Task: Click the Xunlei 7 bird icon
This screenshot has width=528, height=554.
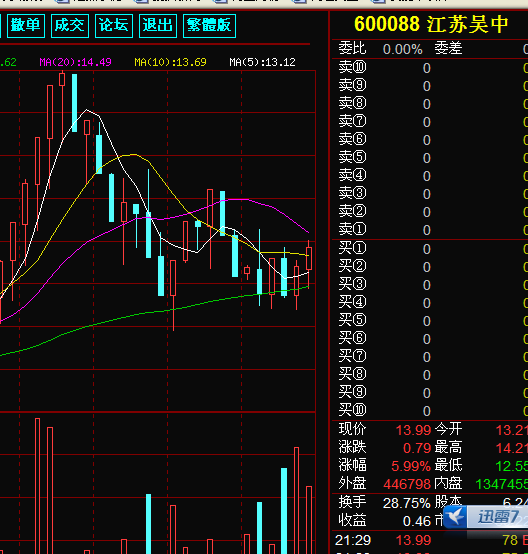Action: point(455,517)
